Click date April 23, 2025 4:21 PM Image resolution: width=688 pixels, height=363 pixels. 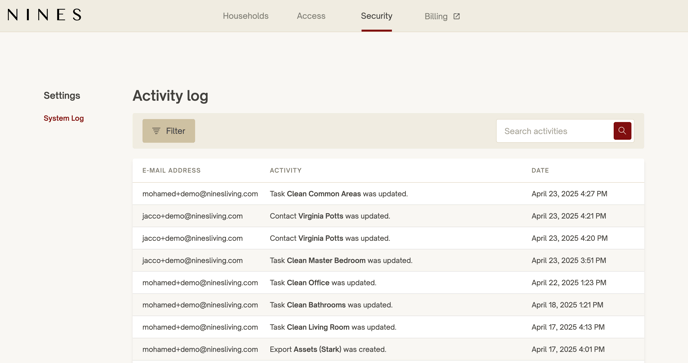click(x=569, y=216)
